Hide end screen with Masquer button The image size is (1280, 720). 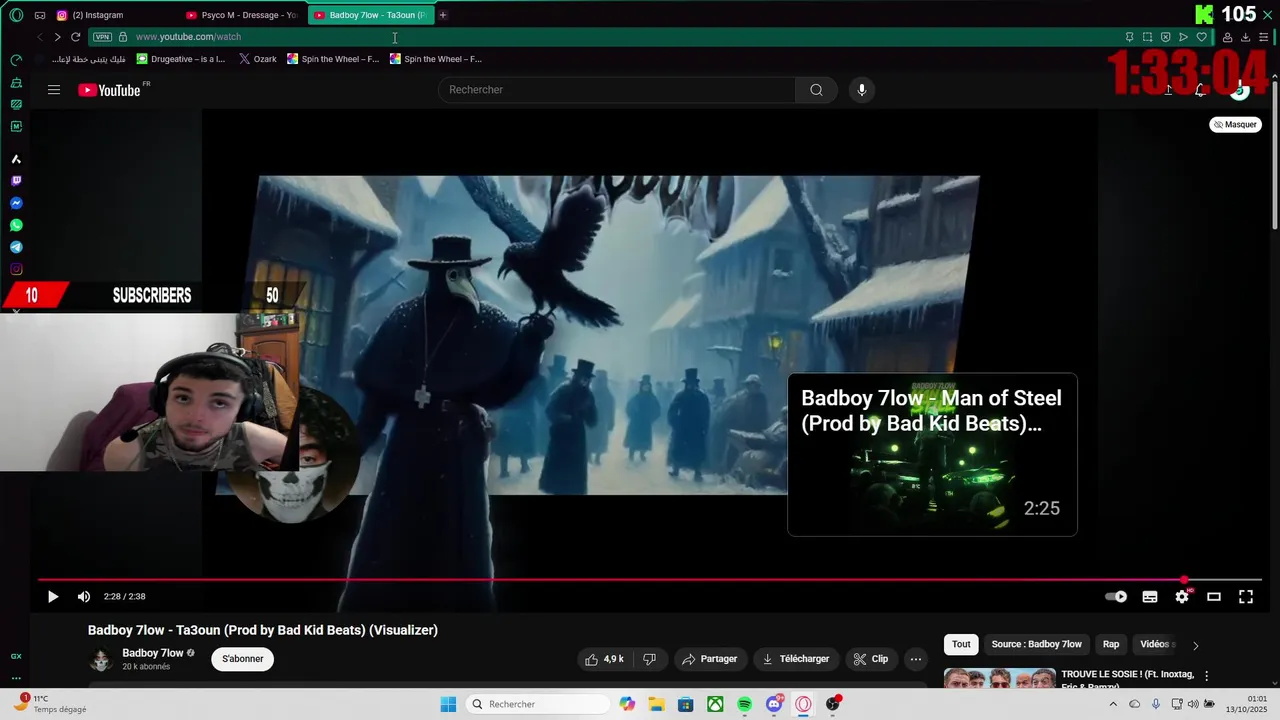coord(1235,125)
